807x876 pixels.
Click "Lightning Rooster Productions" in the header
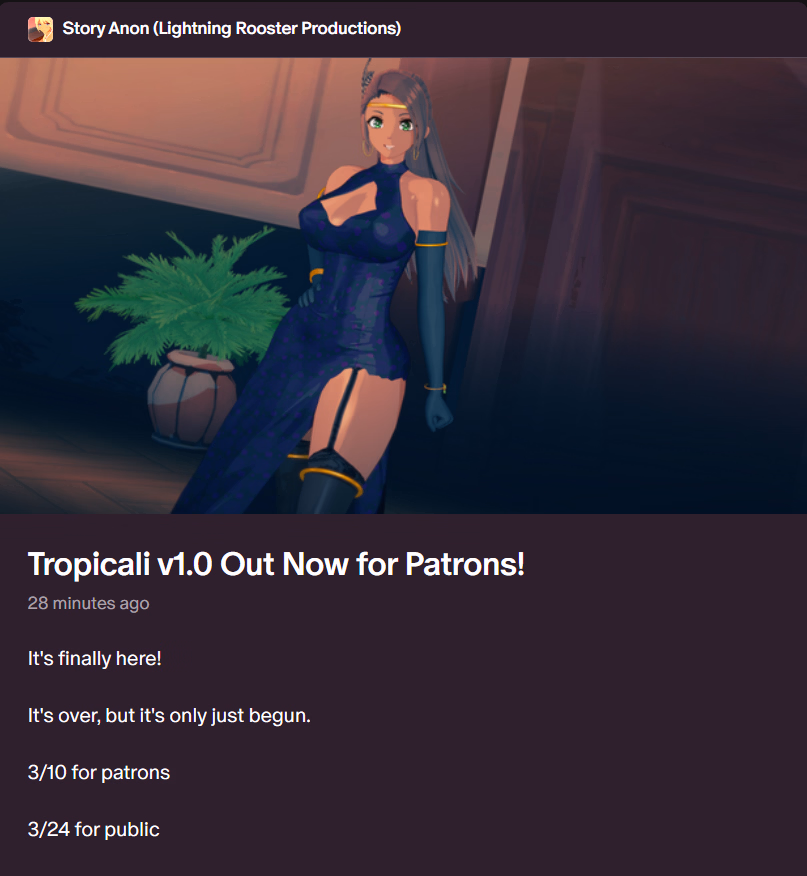278,28
